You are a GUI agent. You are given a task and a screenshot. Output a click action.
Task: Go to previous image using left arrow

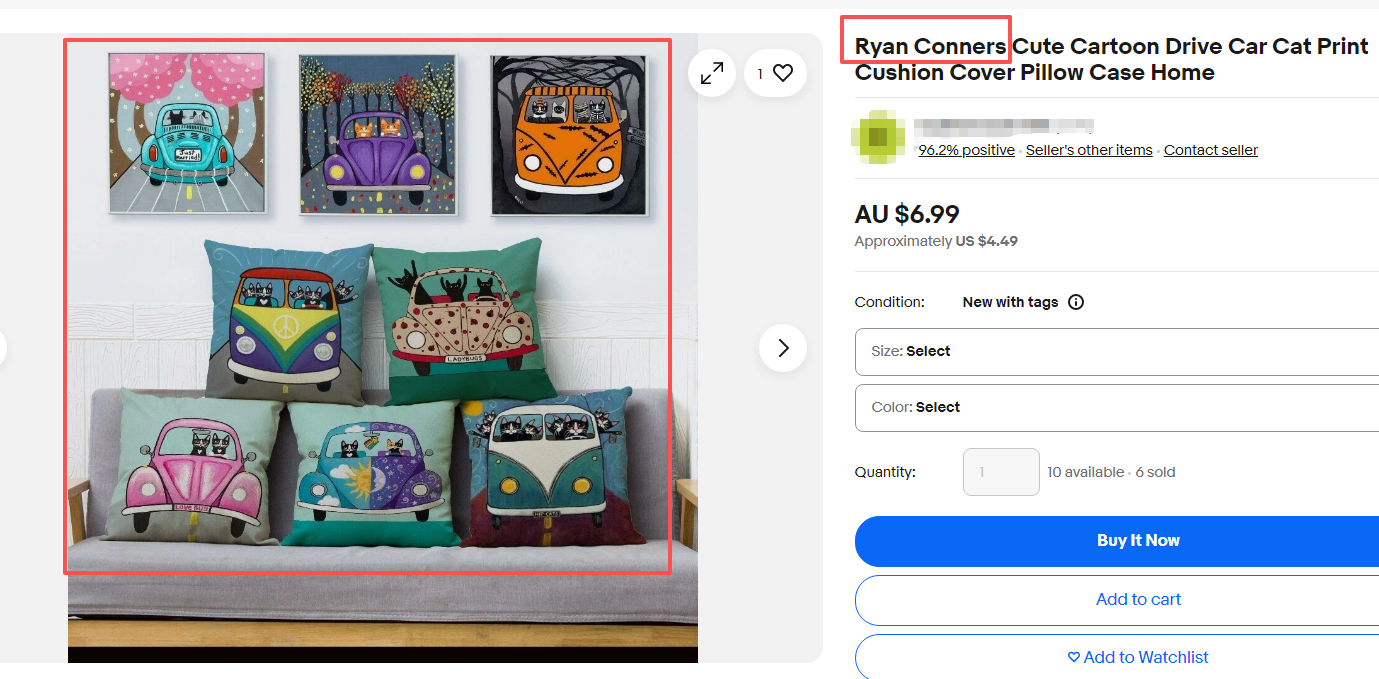click(x=2, y=348)
